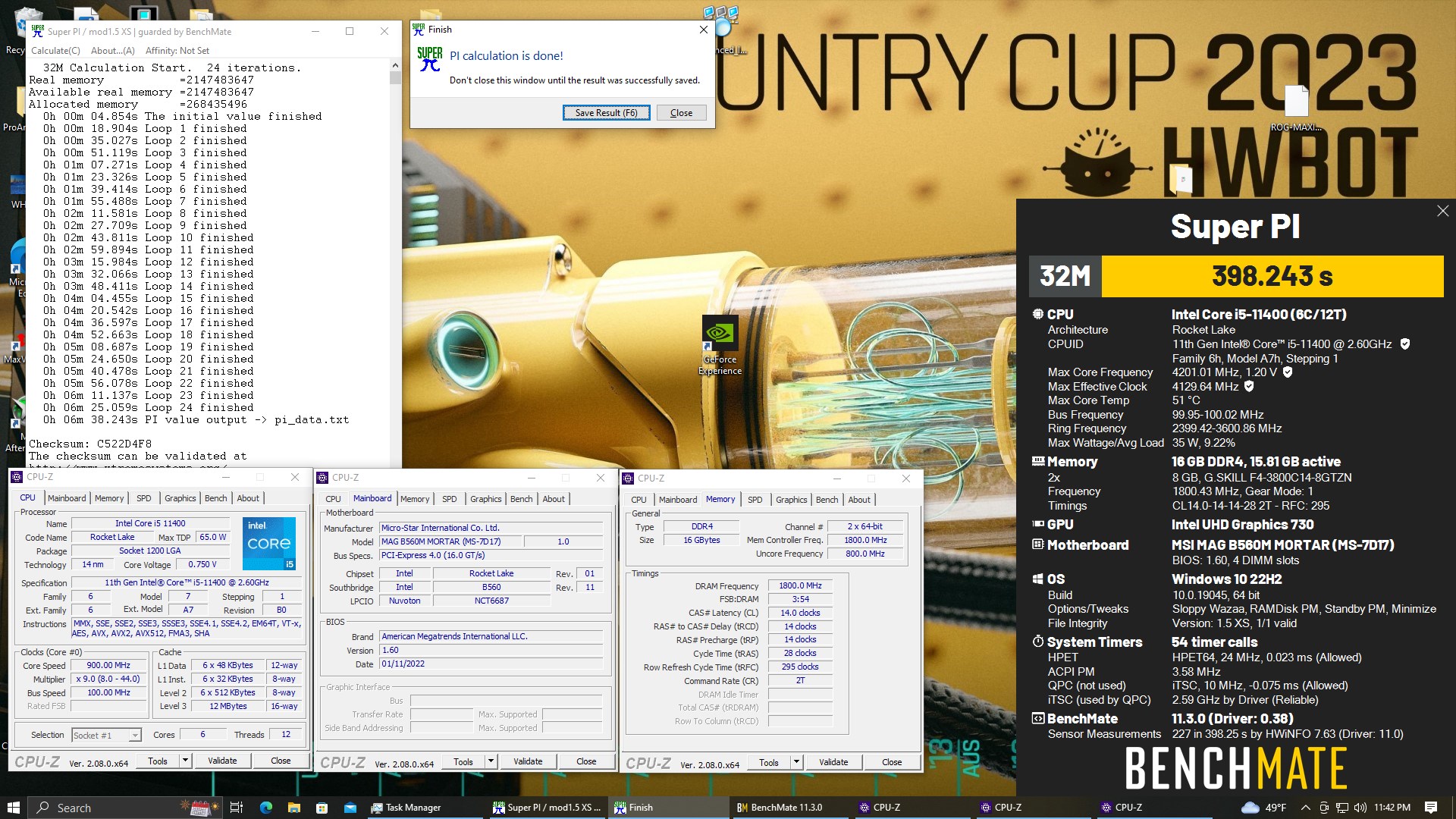Click Validate in first CPU-Z window
This screenshot has width=1456, height=819.
[222, 761]
